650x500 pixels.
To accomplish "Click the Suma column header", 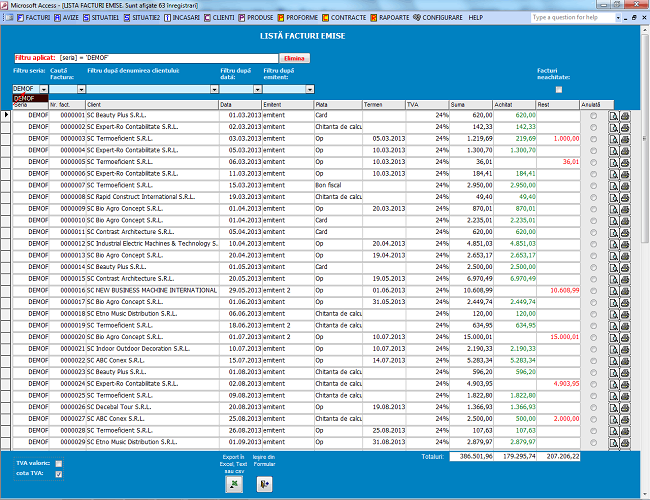I will pyautogui.click(x=471, y=105).
